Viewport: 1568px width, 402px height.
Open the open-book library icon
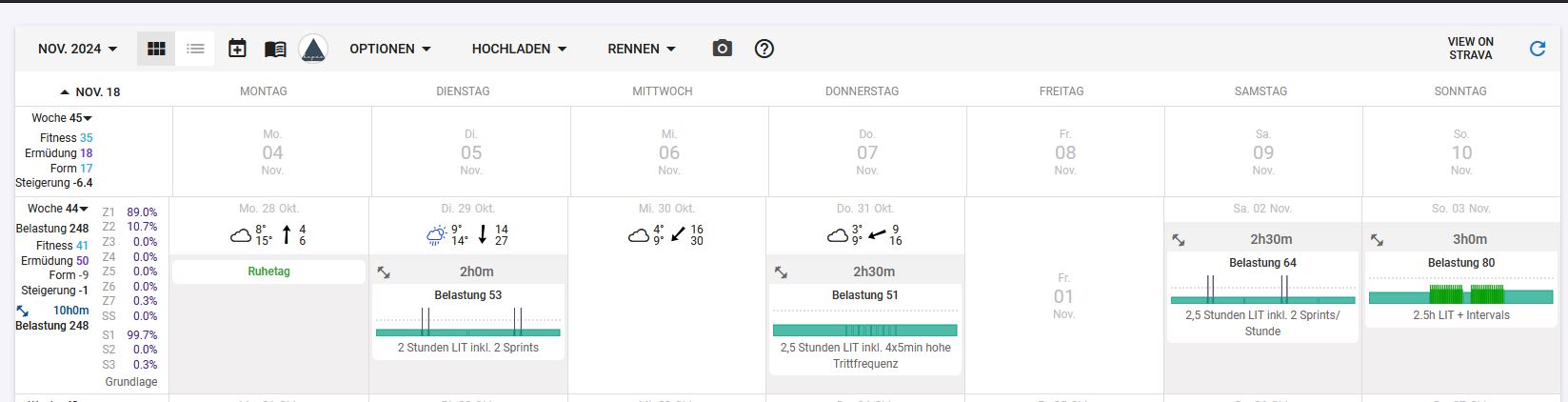(x=275, y=49)
